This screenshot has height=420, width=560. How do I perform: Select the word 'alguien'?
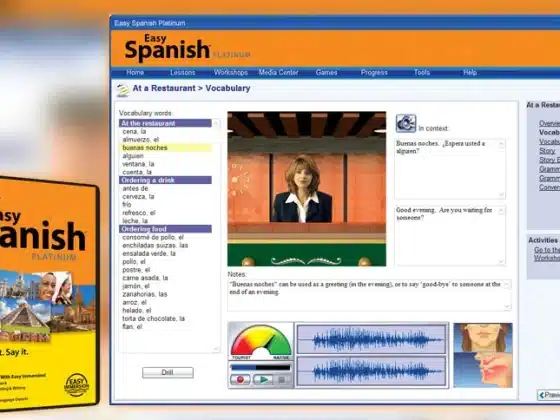133,156
